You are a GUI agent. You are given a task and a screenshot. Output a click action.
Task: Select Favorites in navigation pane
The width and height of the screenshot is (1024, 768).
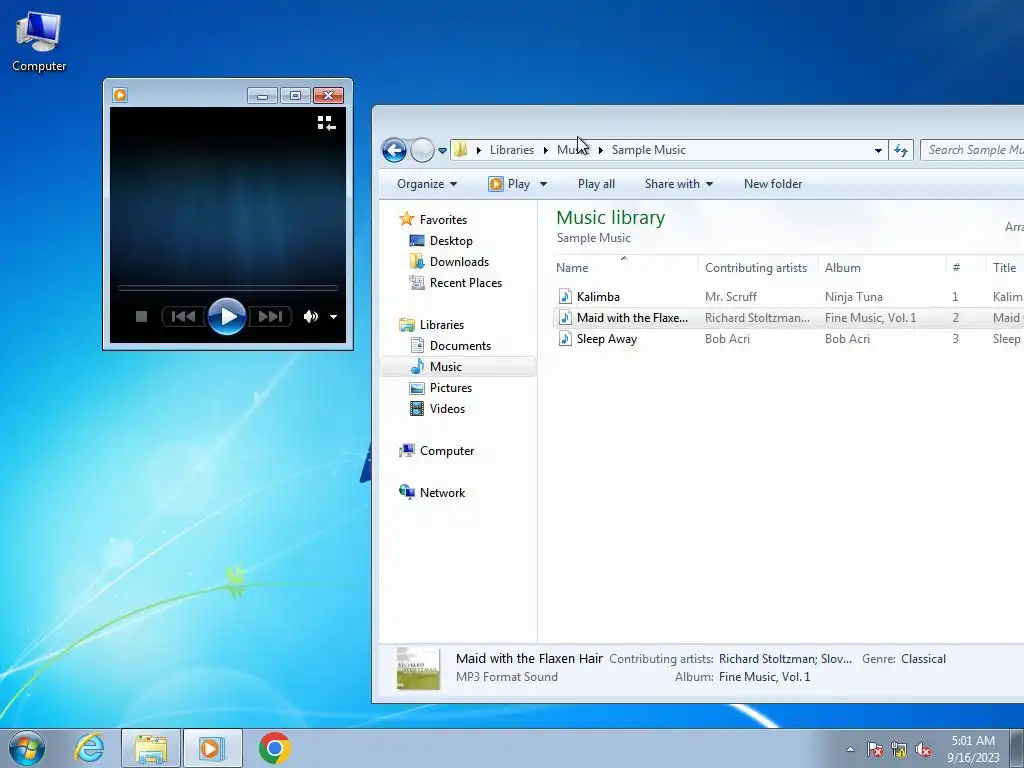443,220
